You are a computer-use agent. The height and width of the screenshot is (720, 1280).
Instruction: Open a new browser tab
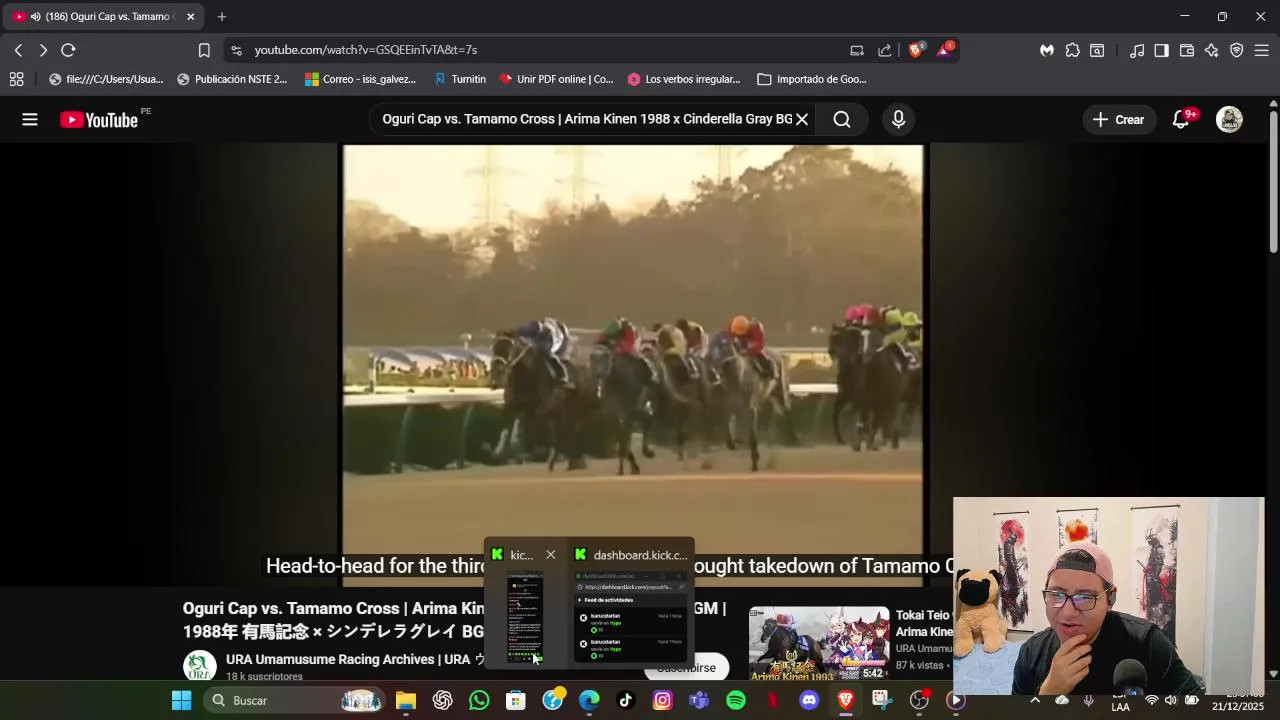point(222,17)
